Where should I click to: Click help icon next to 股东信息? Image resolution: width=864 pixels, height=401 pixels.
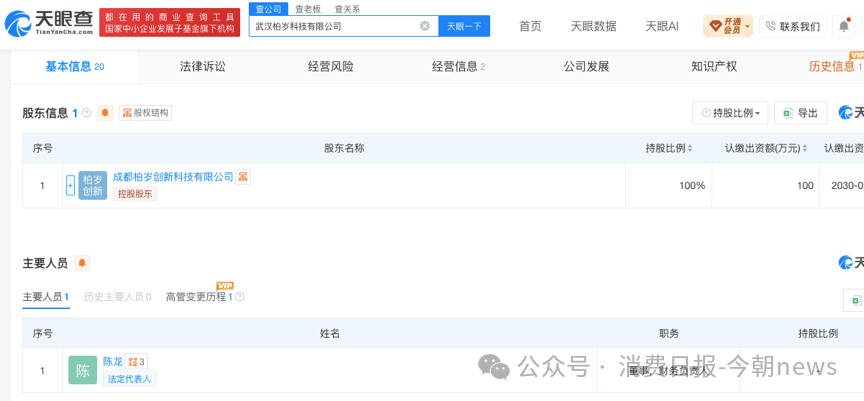[x=87, y=113]
